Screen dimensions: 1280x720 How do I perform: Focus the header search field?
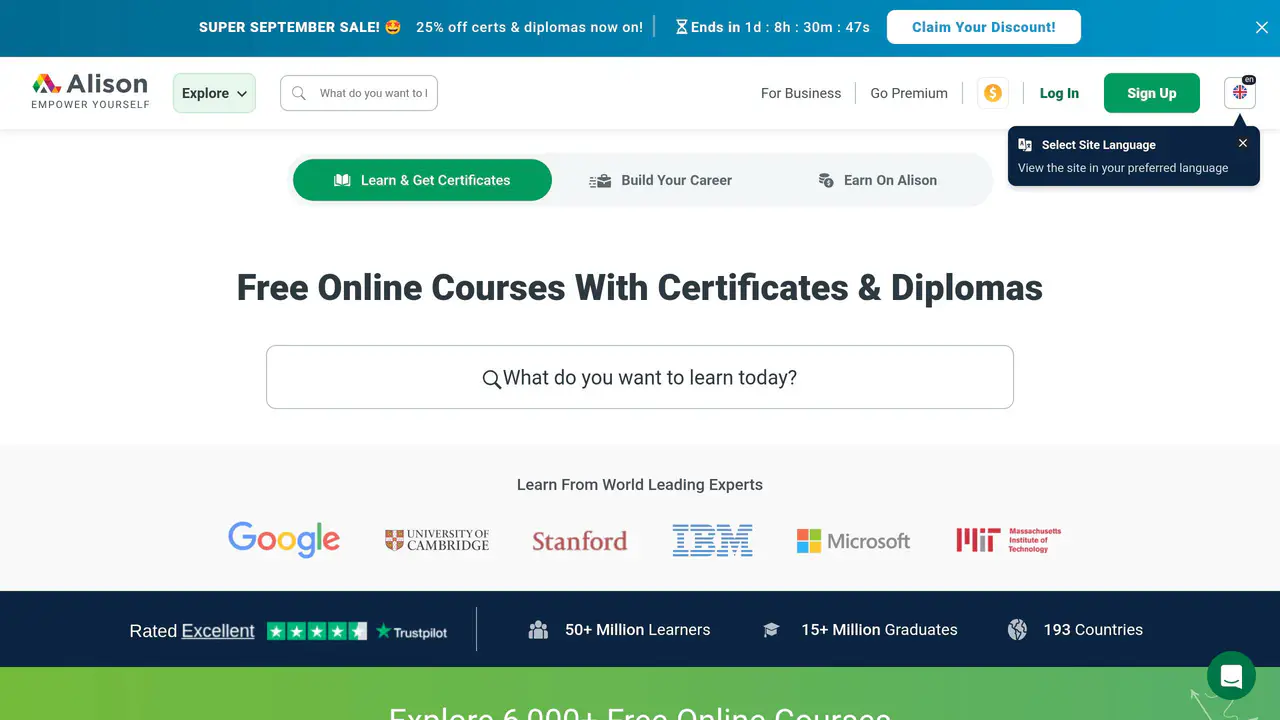tap(359, 93)
